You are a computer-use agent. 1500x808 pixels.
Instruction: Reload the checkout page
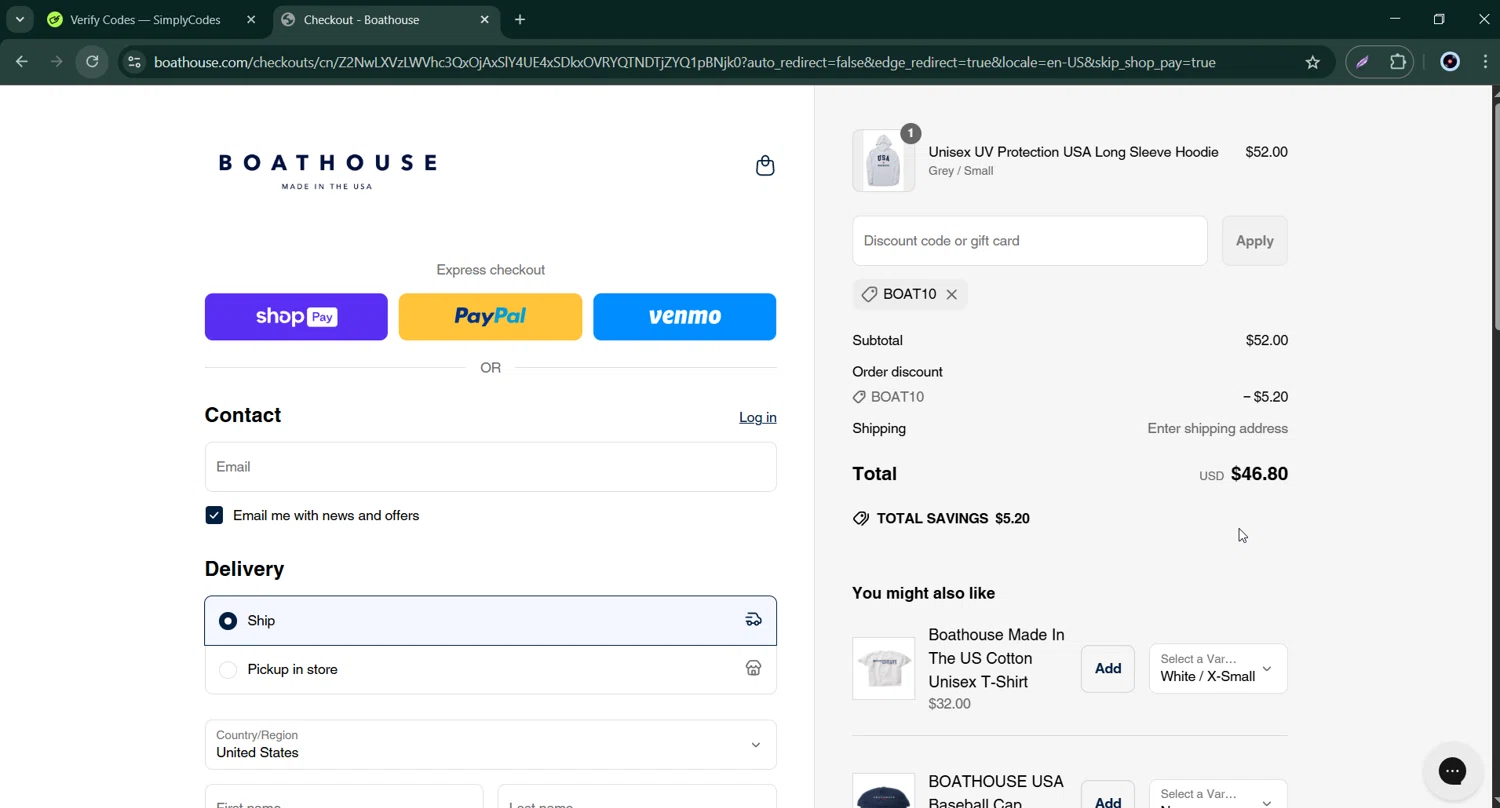point(92,62)
